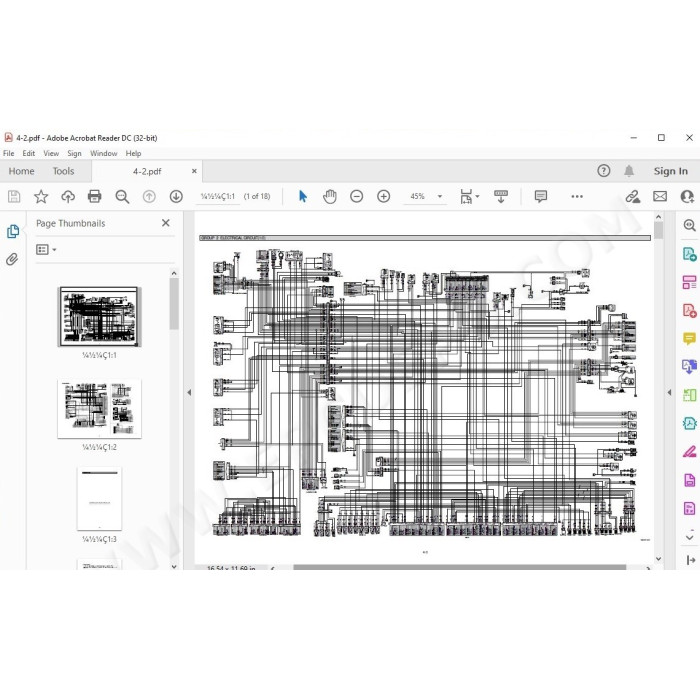Switch to the Tools tab
Viewport: 700px width, 700px height.
63,171
